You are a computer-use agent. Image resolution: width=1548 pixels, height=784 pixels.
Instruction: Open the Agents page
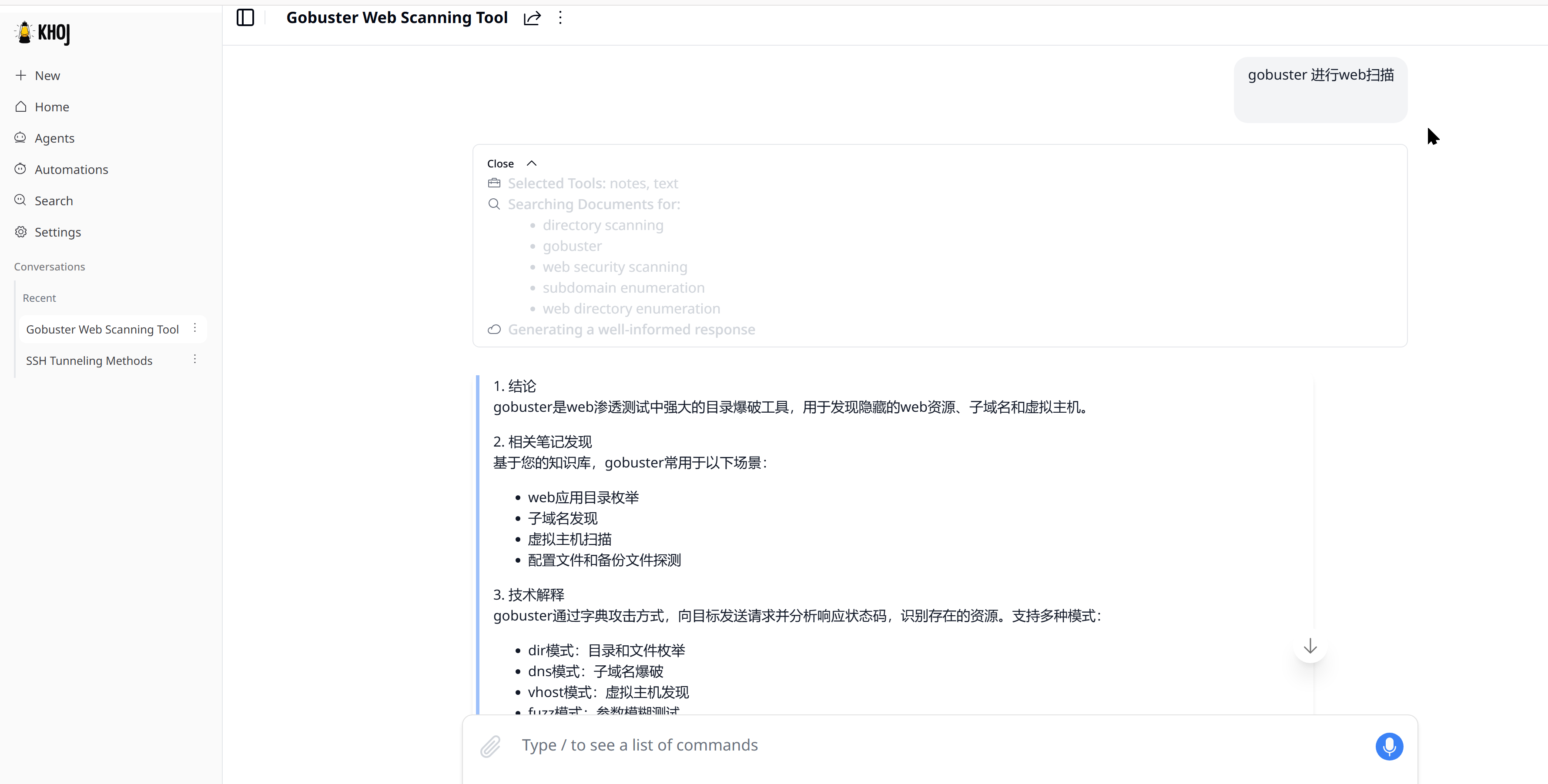pos(44,138)
